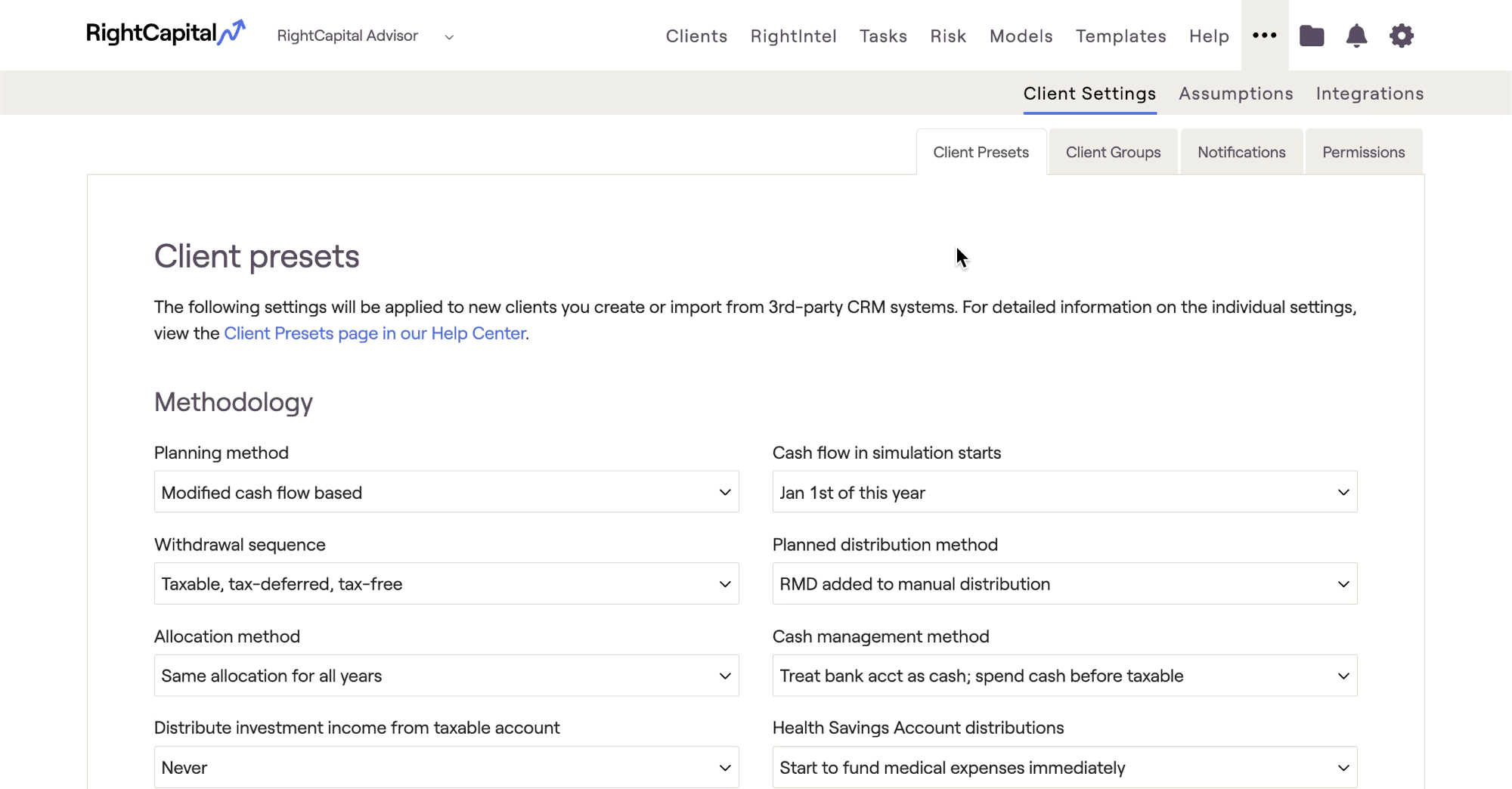1512x789 pixels.
Task: Click the RightCapital logo
Action: coord(166,33)
